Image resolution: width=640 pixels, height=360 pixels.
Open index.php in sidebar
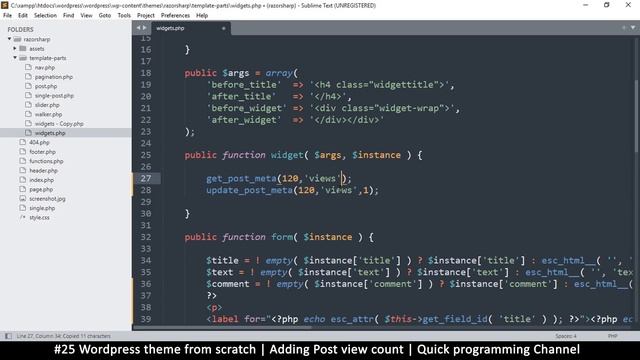coord(42,180)
